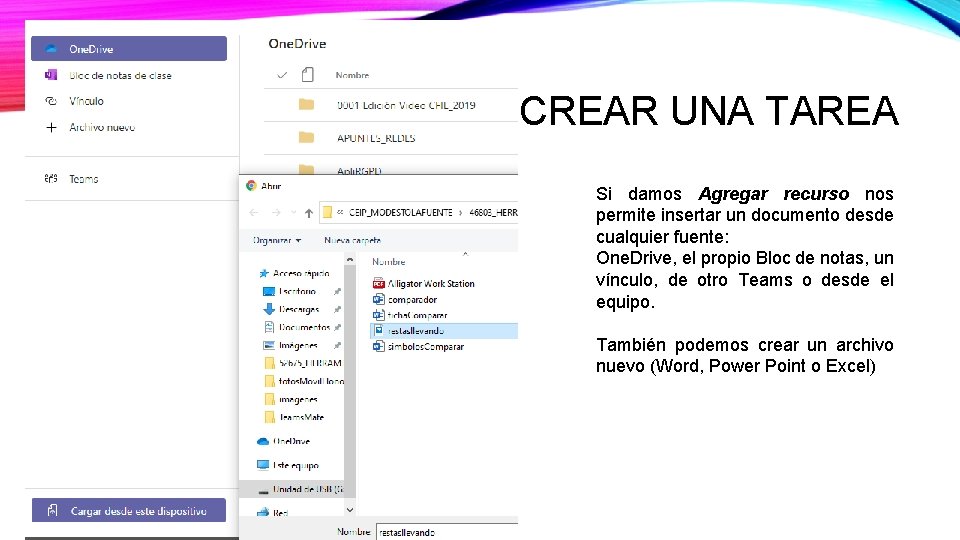The height and width of the screenshot is (540, 960).
Task: Open the Organizar dropdown menu
Action: click(277, 241)
